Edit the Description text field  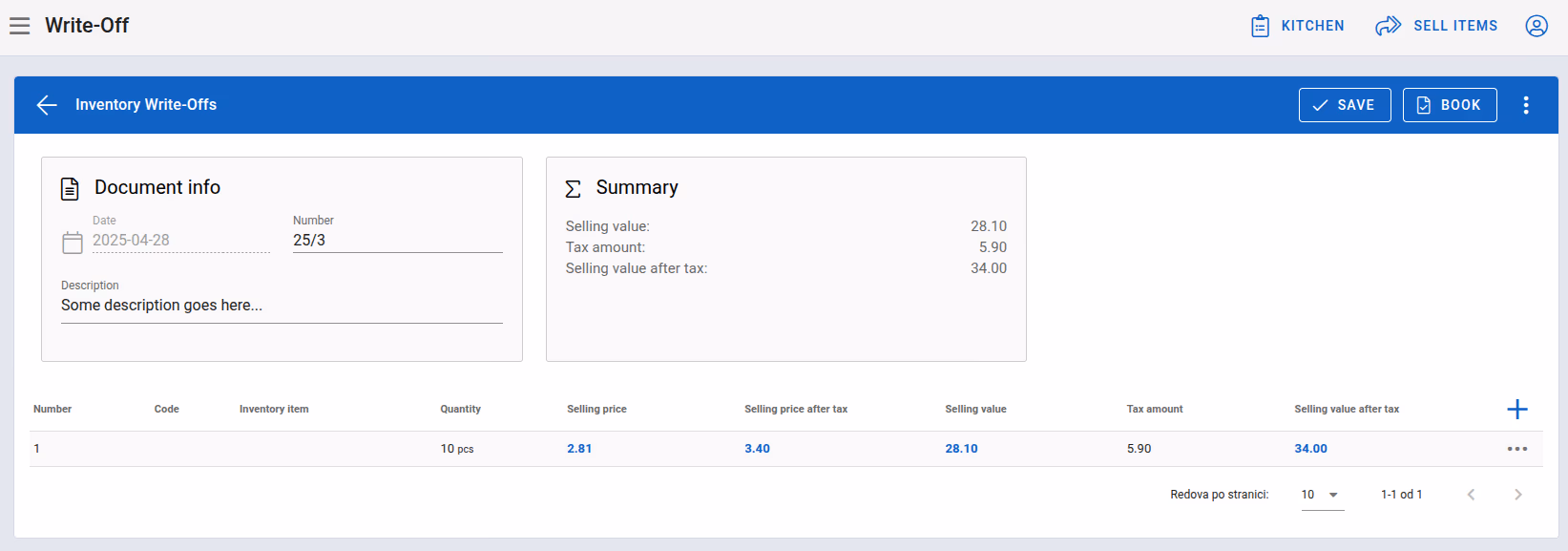pos(282,306)
